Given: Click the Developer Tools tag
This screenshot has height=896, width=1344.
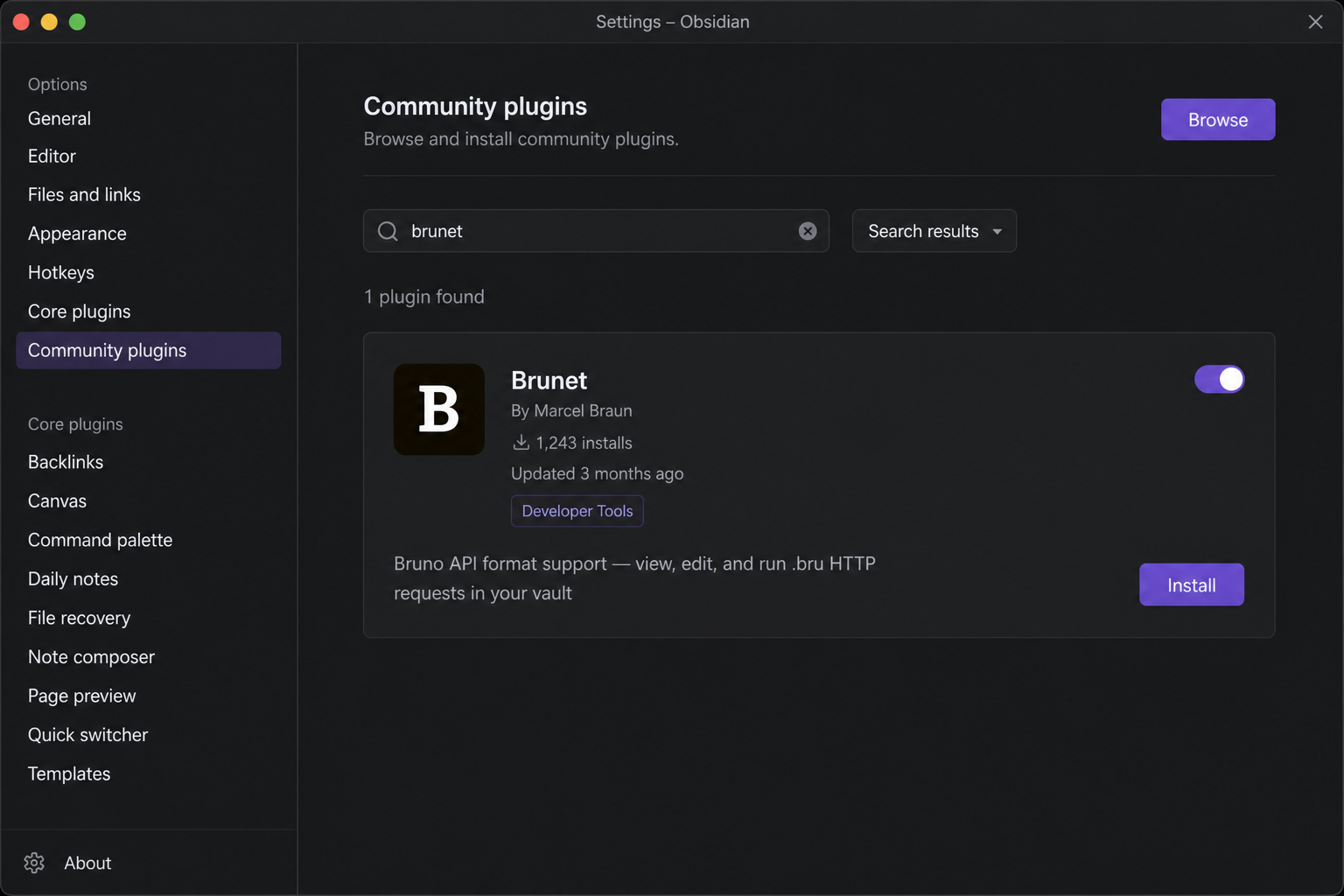Looking at the screenshot, I should click(577, 511).
